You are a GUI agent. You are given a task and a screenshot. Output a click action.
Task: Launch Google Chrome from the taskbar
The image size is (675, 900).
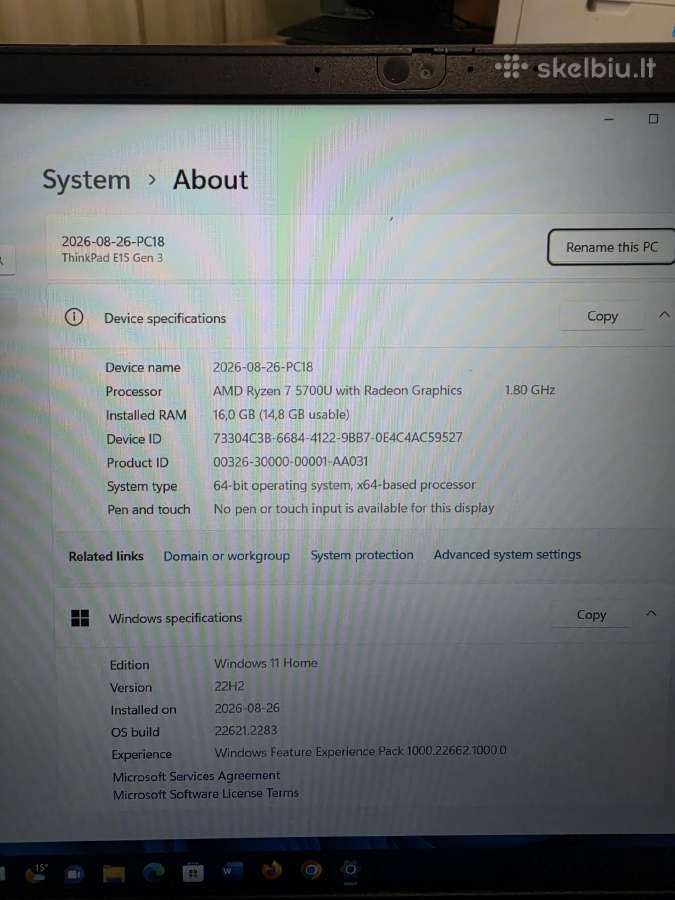pyautogui.click(x=311, y=871)
